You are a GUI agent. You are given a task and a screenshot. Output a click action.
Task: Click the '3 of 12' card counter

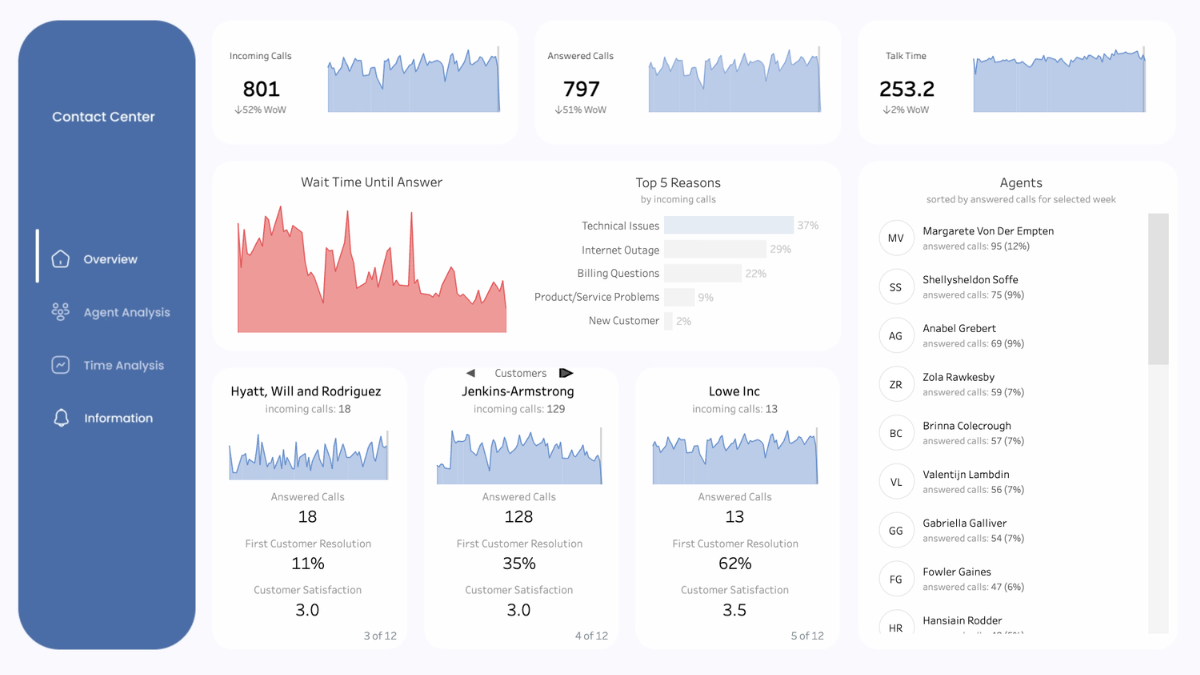(x=380, y=636)
